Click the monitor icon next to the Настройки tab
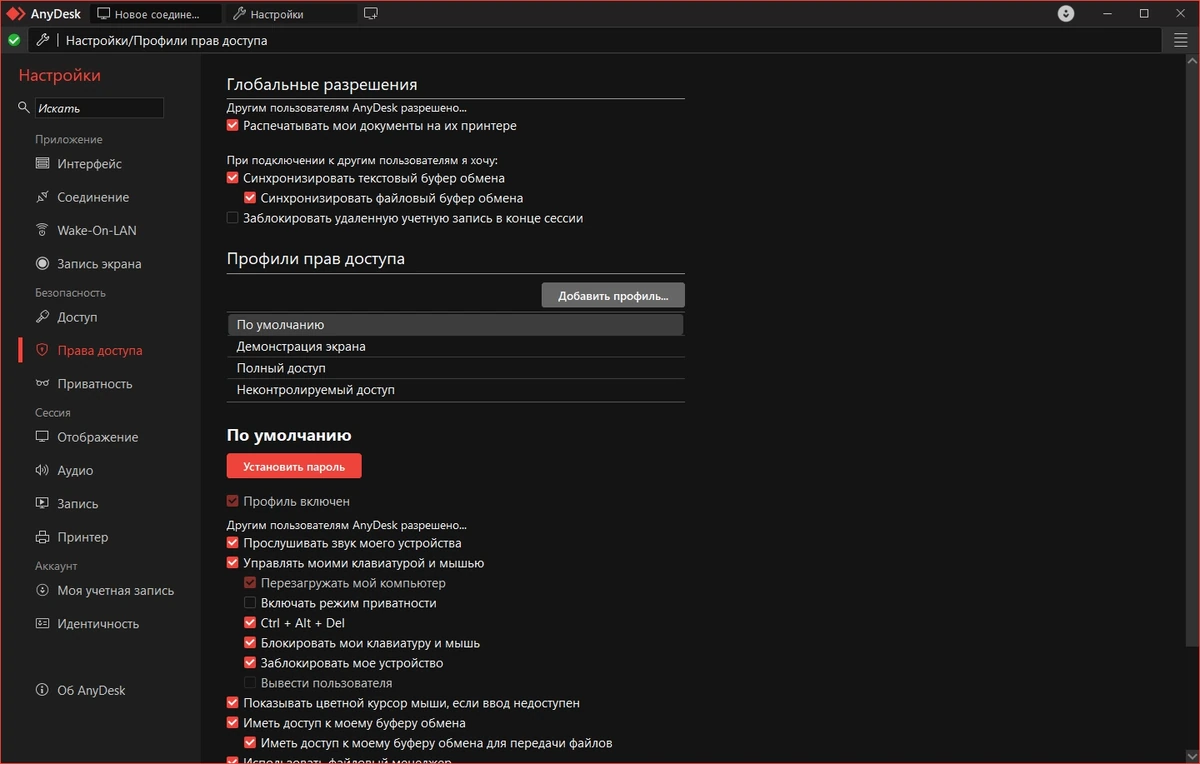1200x764 pixels. coord(371,14)
